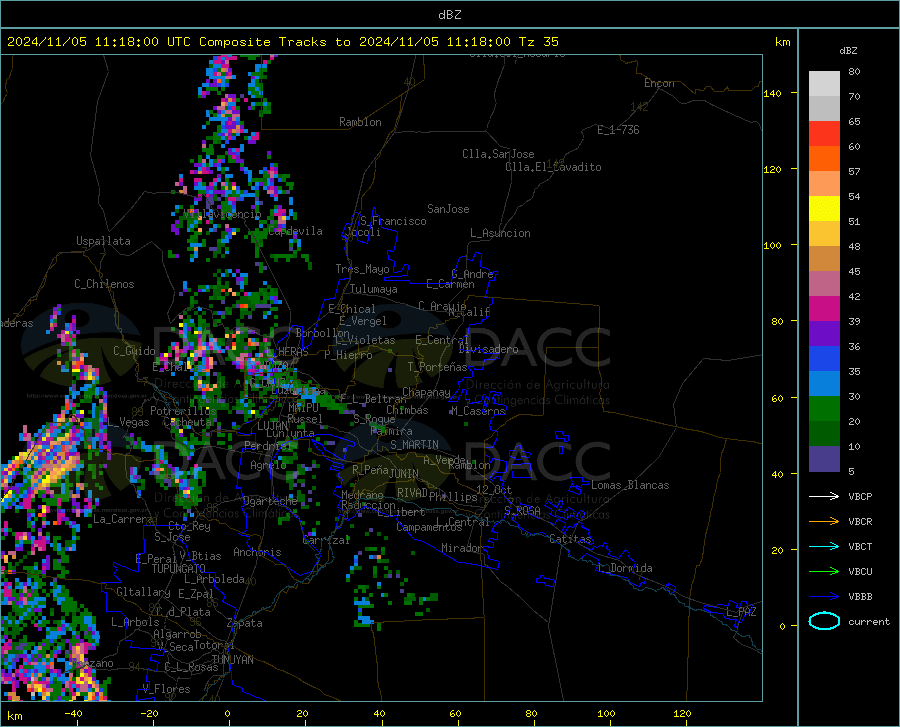
Task: Click the '100' tick on the right vertical axis
Action: [772, 246]
